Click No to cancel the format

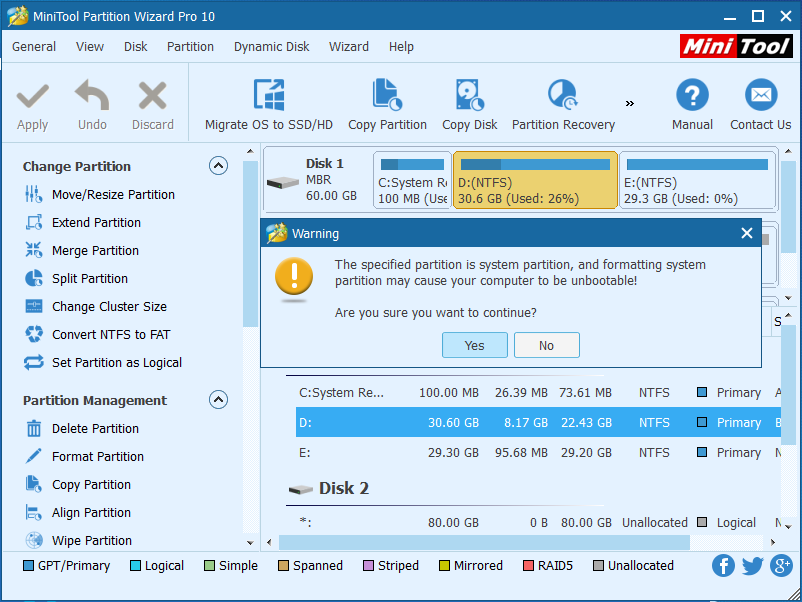pos(546,344)
